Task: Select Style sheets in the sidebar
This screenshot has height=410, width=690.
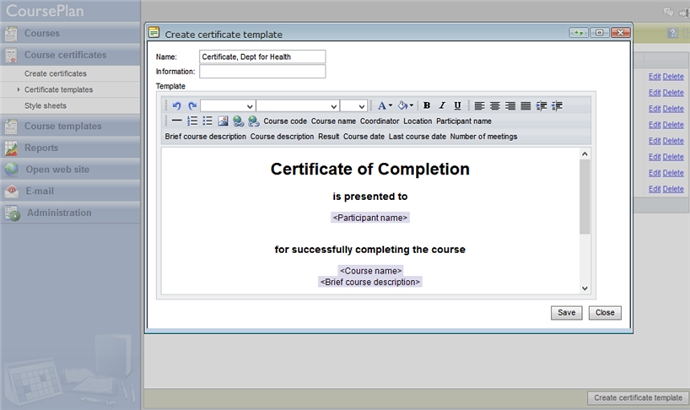Action: tap(45, 106)
